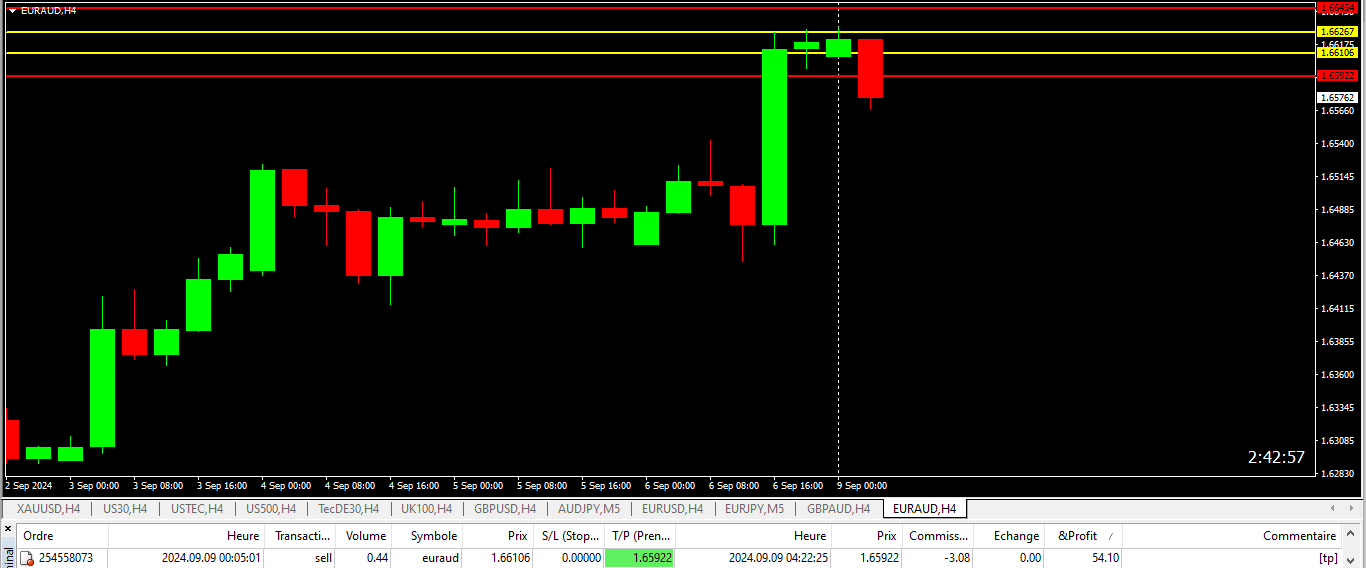Click the 1.66267 yellow price label
The image size is (1366, 568).
pos(1337,32)
